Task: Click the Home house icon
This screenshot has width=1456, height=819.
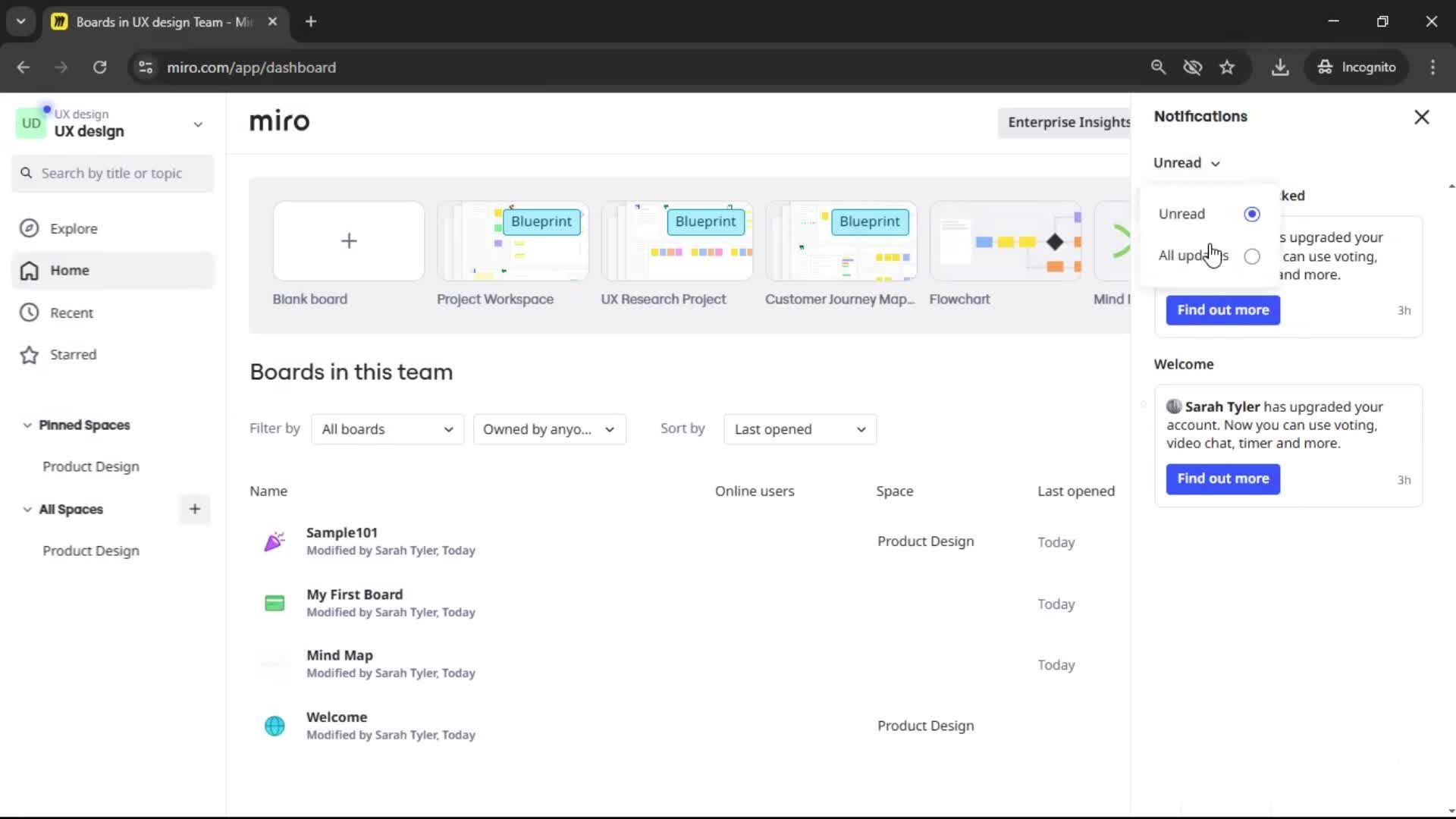Action: pyautogui.click(x=29, y=271)
